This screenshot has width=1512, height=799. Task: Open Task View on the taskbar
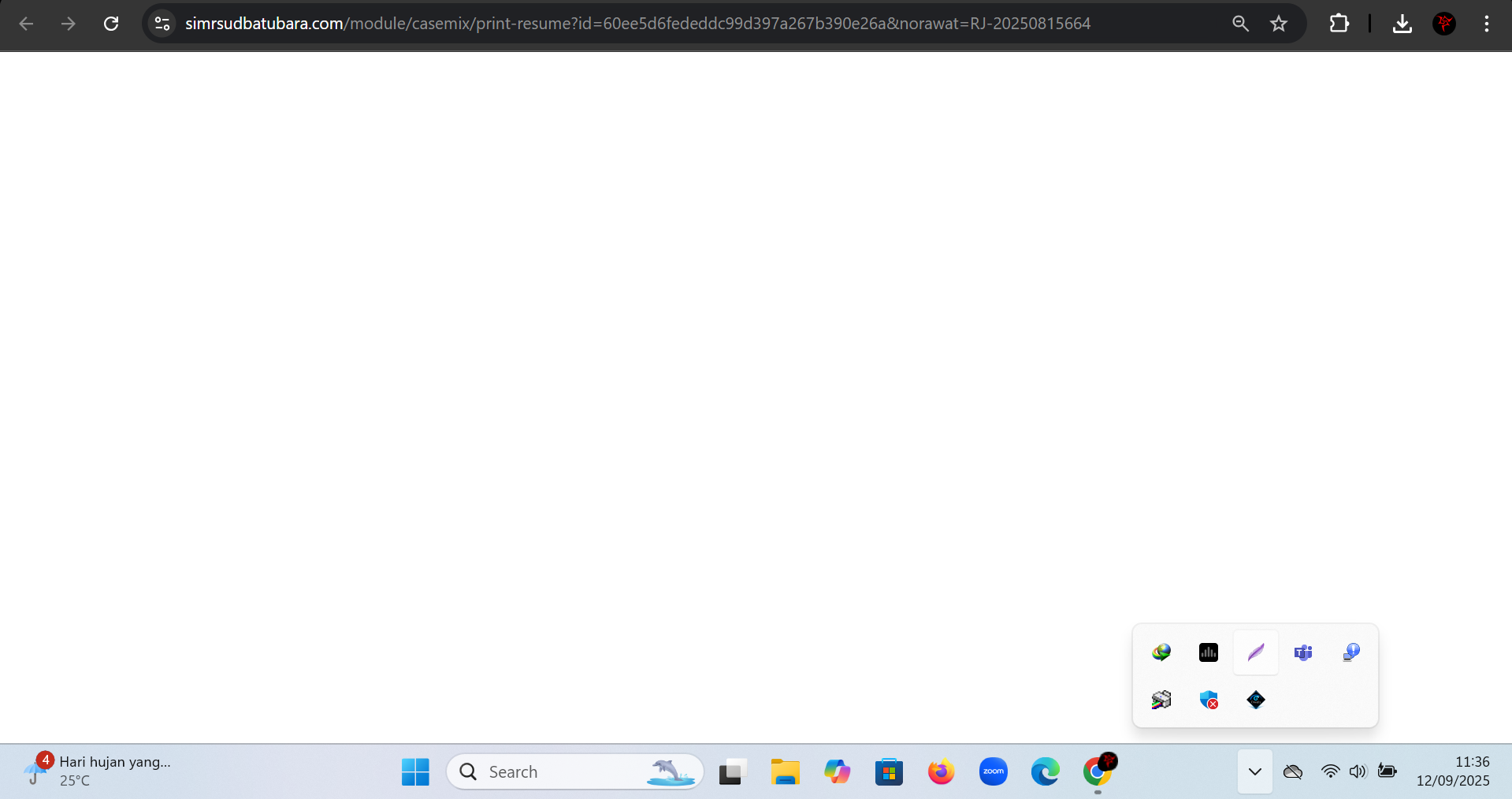pos(733,771)
